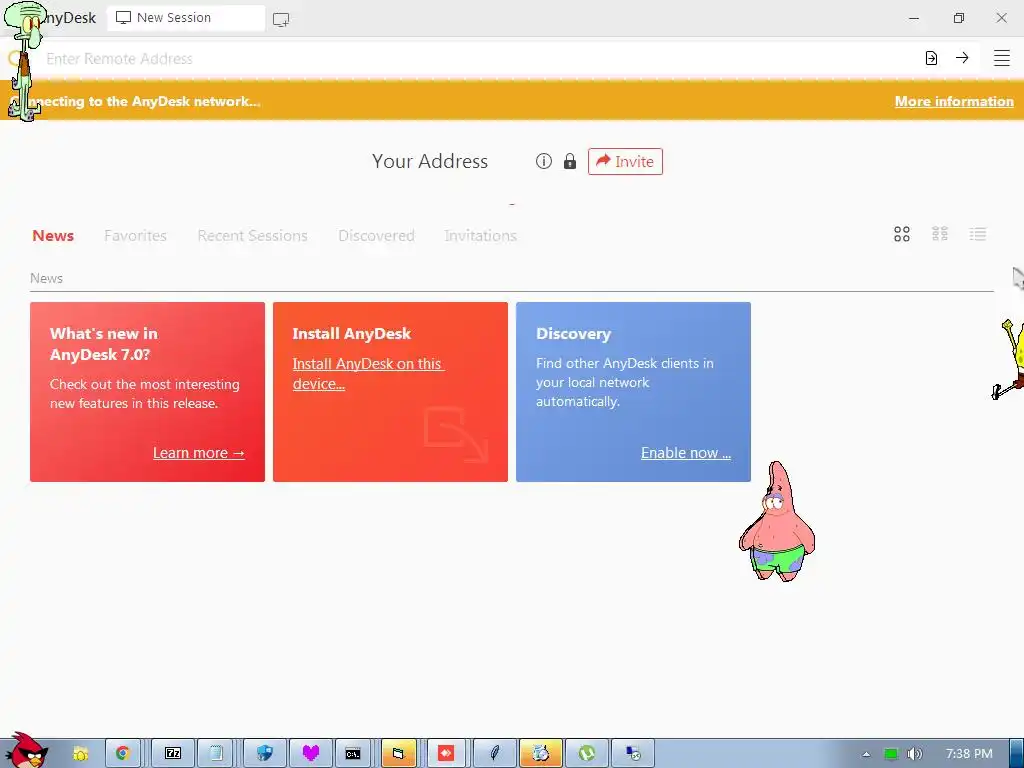Screen dimensions: 1024x768
Task: Click Install AnyDesk on this device link
Action: point(368,374)
